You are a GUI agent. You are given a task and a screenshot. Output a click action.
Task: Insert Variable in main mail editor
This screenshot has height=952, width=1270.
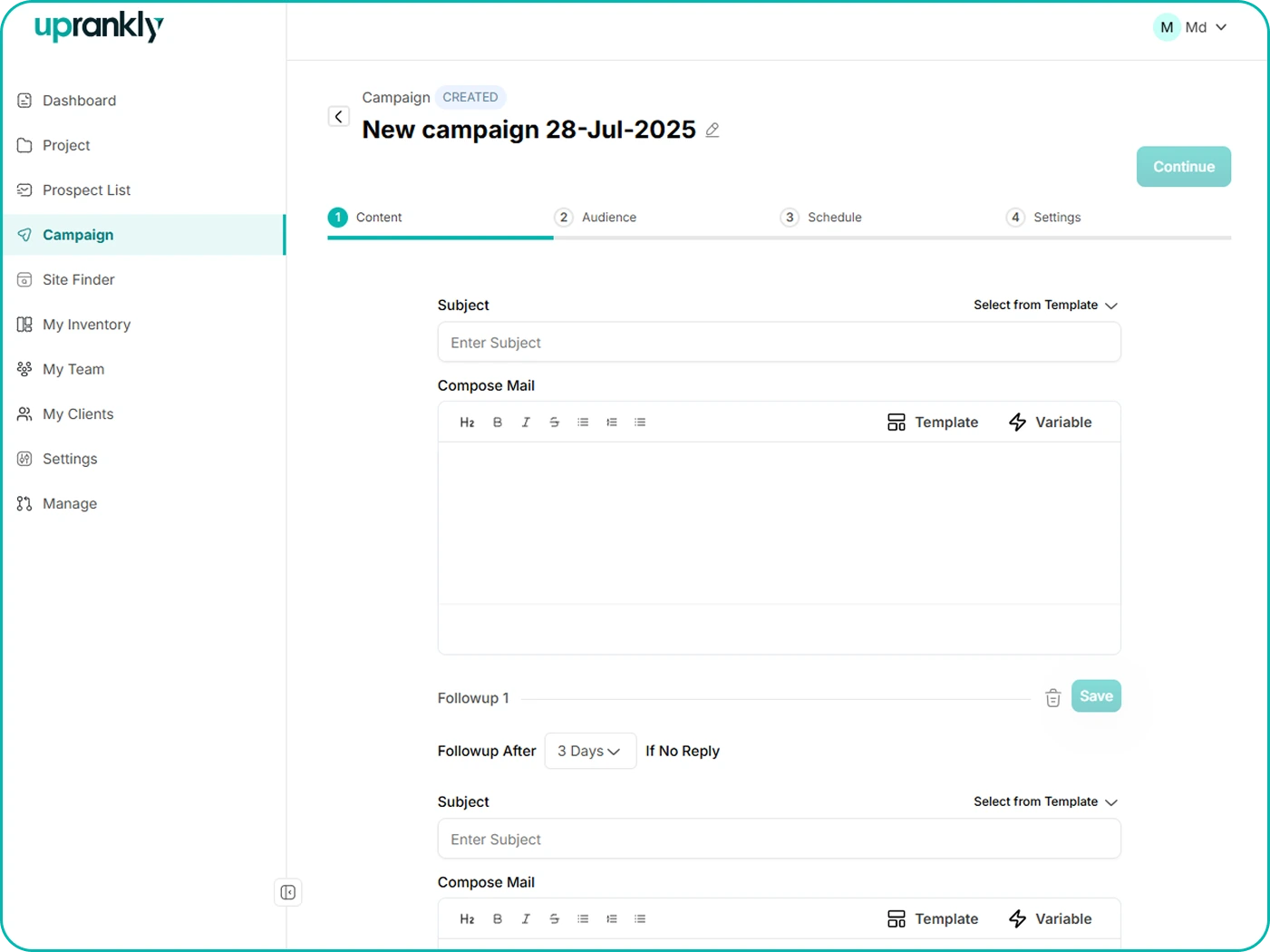coord(1051,423)
